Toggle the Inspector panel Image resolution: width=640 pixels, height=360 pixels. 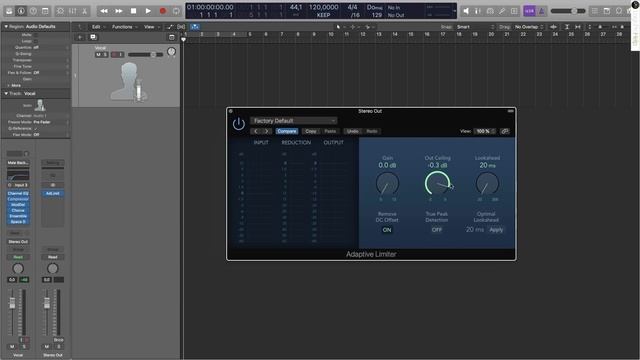tap(21, 11)
